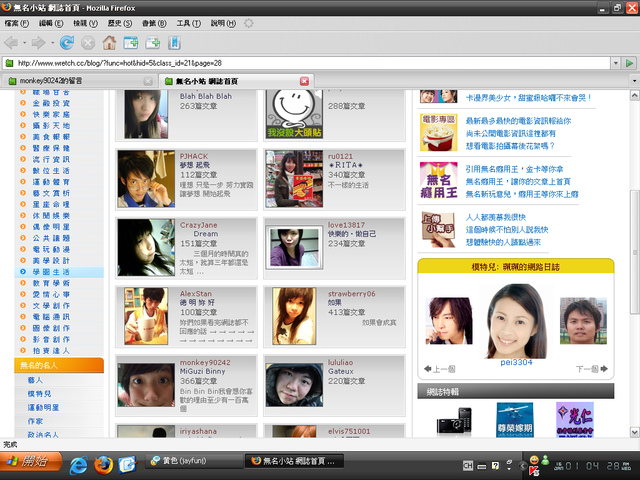Image resolution: width=640 pixels, height=480 pixels.
Task: Close the 無名小站 網誌首頁 tab
Action: pyautogui.click(x=304, y=81)
